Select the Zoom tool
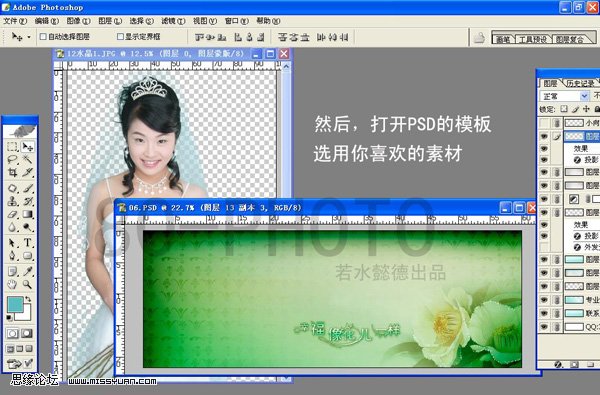The image size is (600, 395). 27,284
